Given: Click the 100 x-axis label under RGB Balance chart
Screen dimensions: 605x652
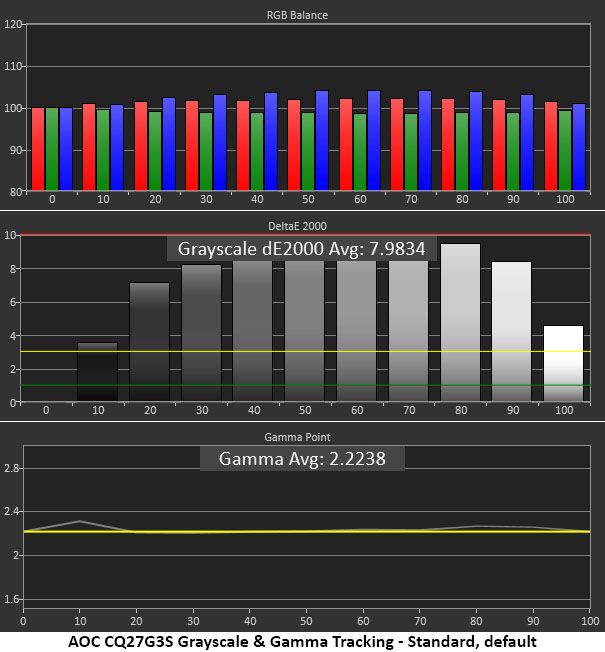Looking at the screenshot, I should [565, 199].
